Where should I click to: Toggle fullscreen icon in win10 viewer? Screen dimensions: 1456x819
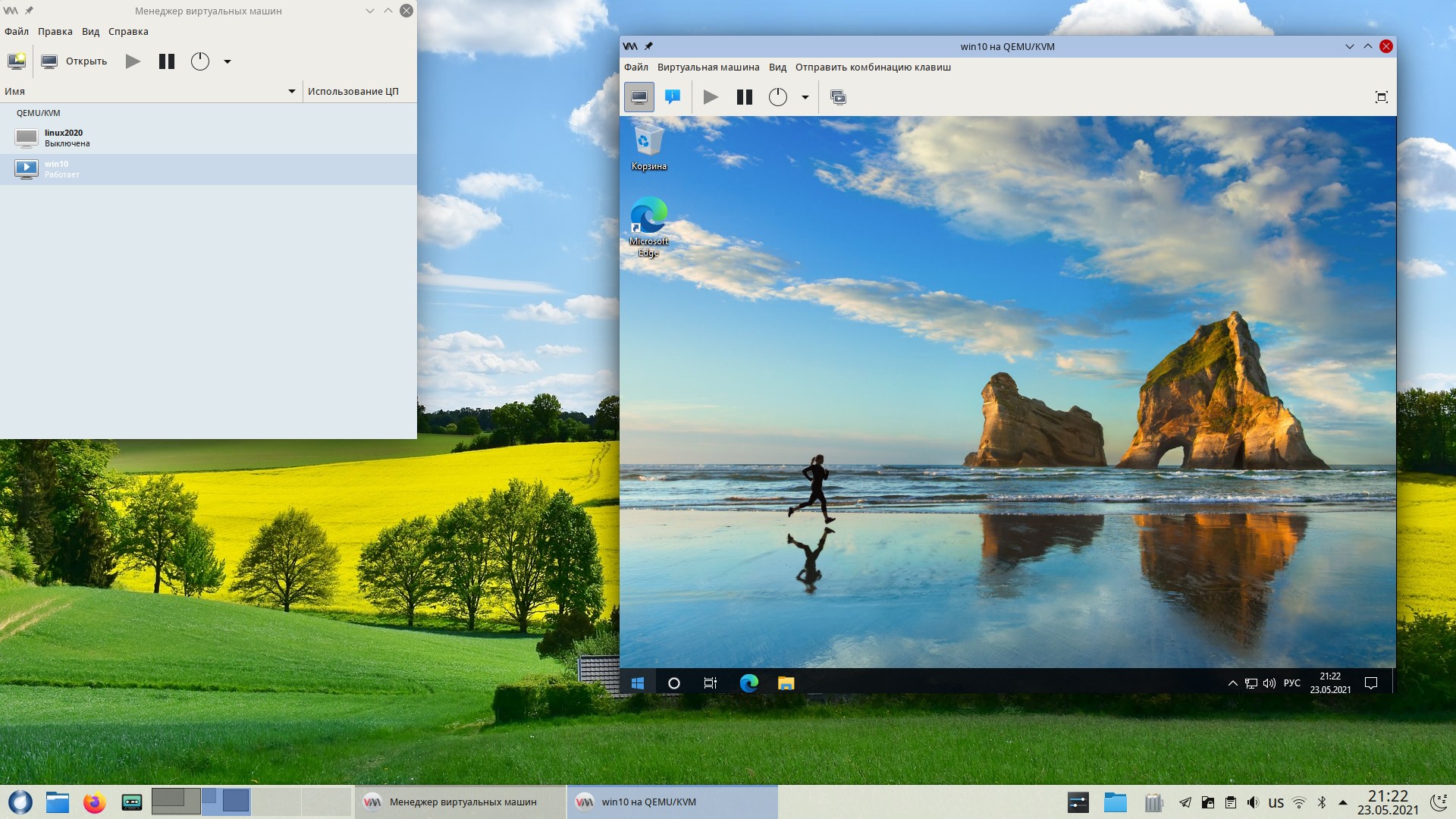tap(1381, 97)
